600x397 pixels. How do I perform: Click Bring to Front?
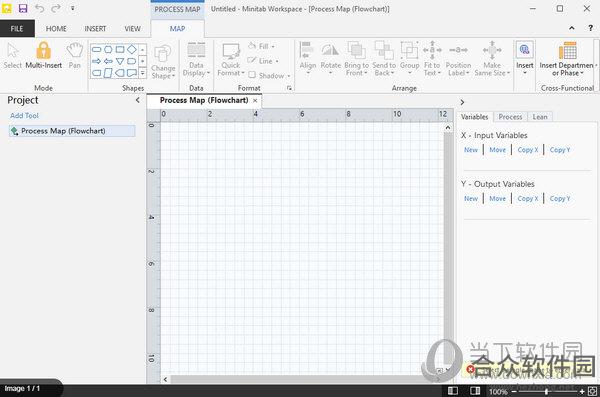(x=356, y=59)
